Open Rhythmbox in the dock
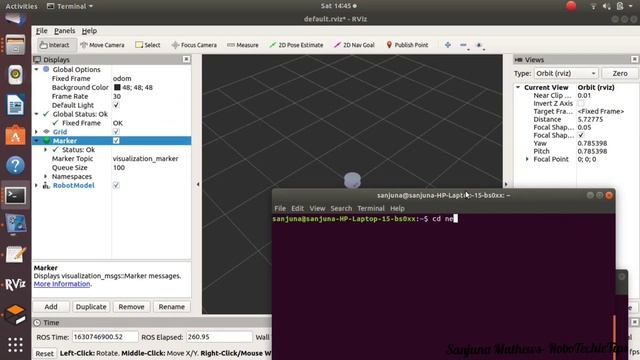This screenshot has height=360, width=640. coord(15,75)
